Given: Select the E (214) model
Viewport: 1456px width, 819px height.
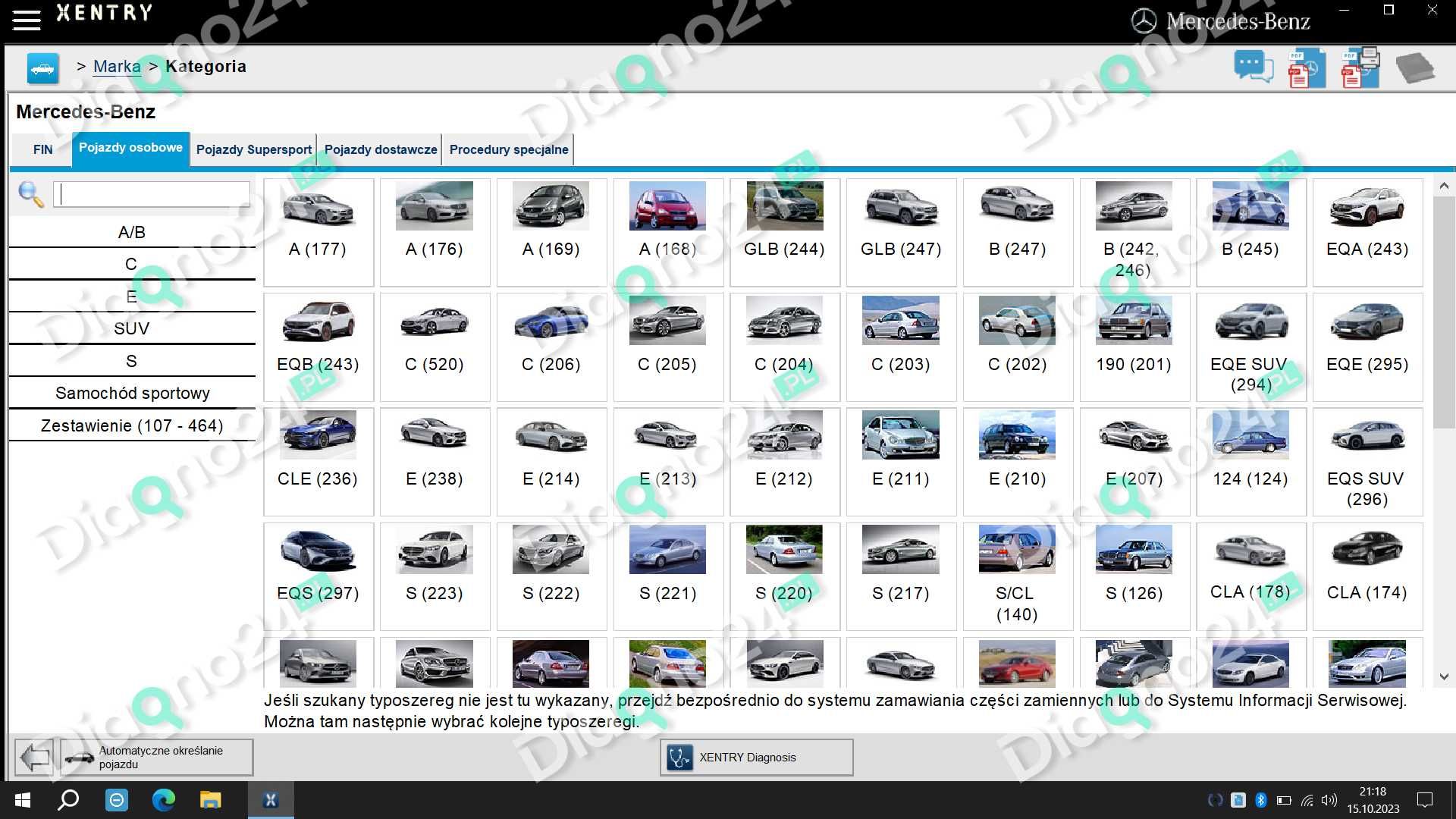Looking at the screenshot, I should 551,462.
